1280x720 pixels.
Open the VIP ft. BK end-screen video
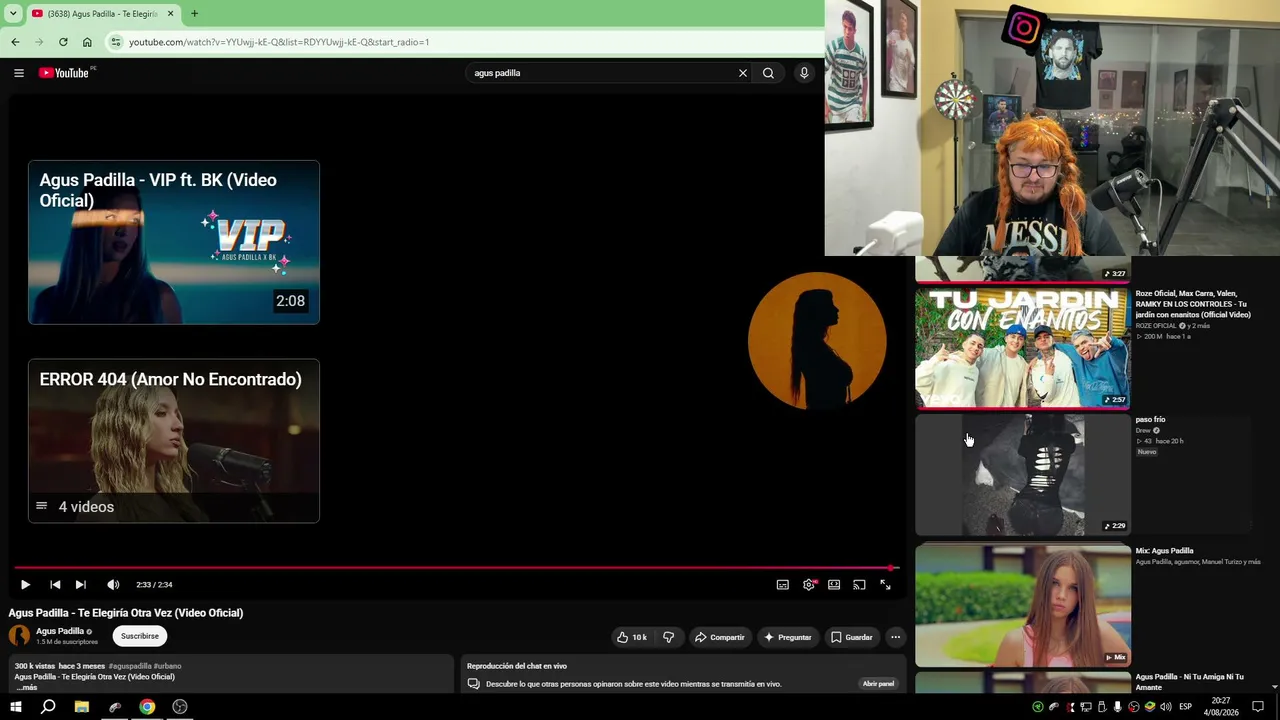tap(174, 242)
